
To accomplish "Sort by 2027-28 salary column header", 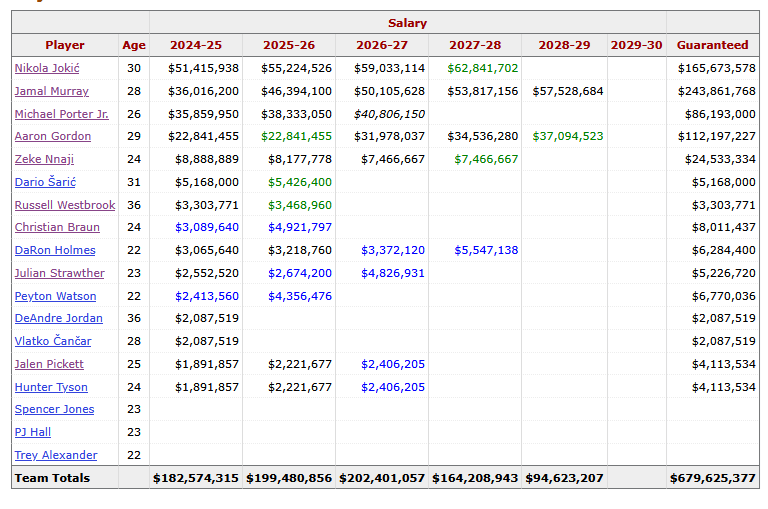I will point(475,45).
